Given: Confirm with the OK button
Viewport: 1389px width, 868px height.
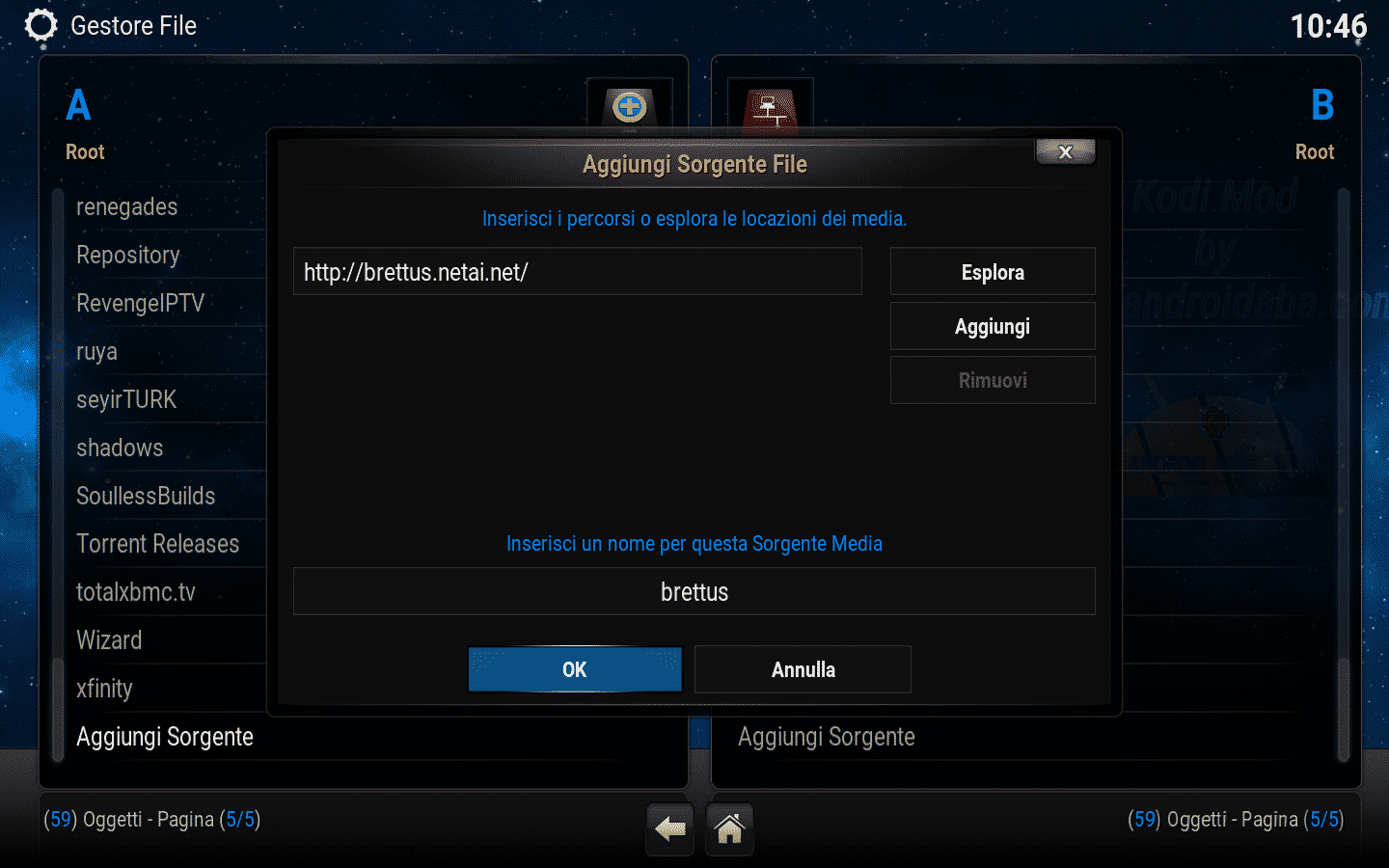Looking at the screenshot, I should [x=575, y=669].
